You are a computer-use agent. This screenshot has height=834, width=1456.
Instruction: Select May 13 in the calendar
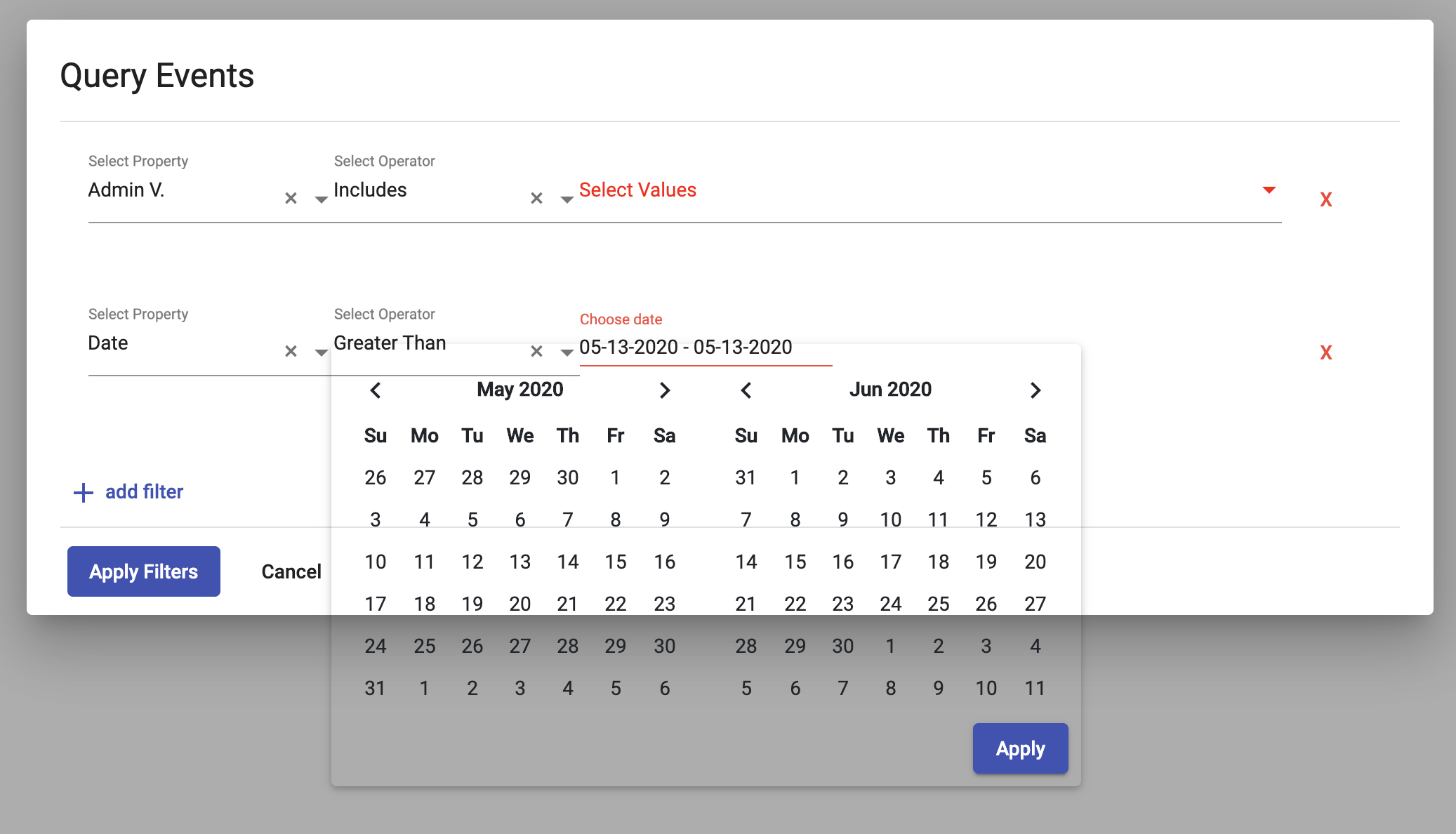pyautogui.click(x=520, y=562)
